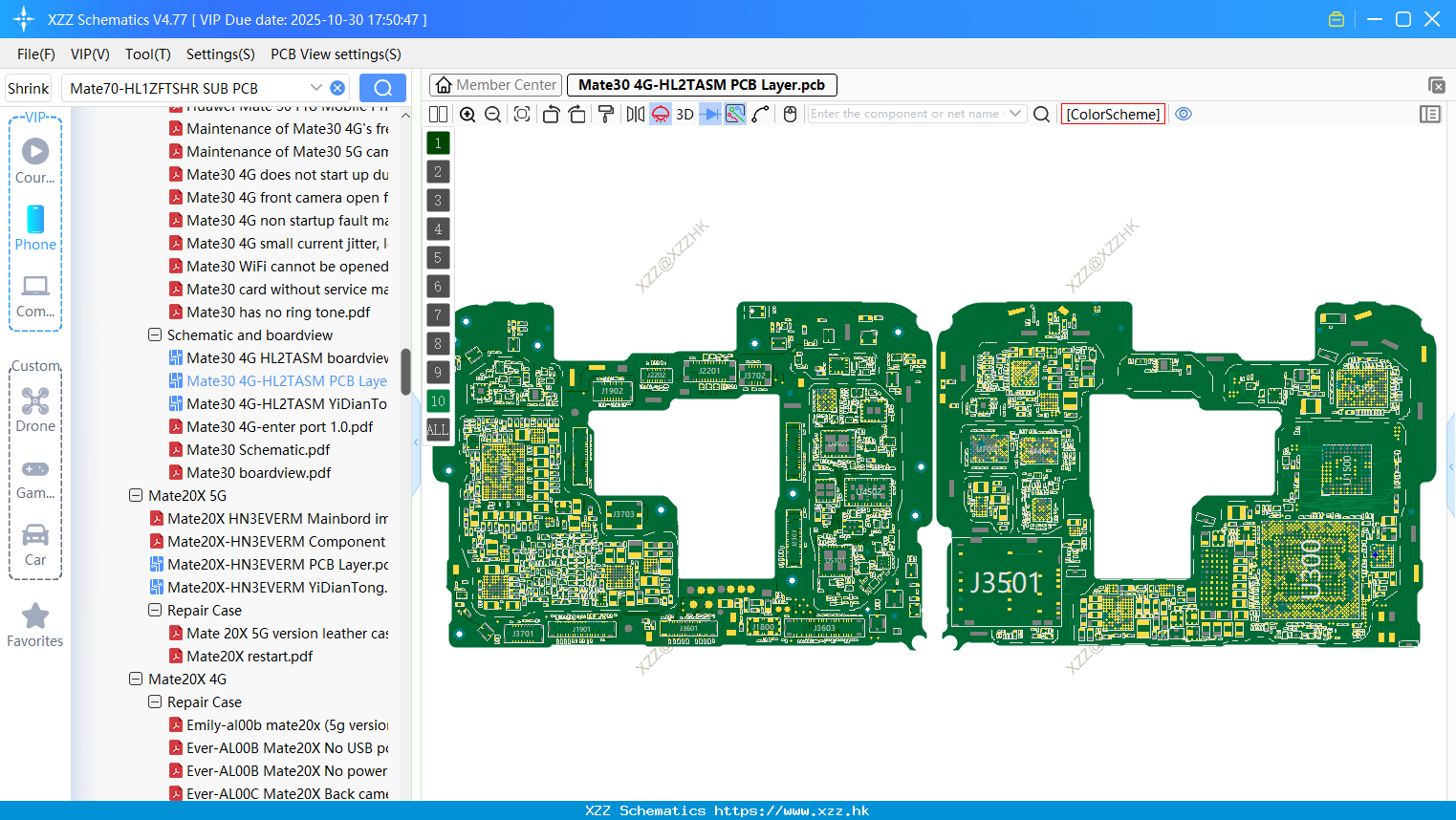Click the fit-to-screen icon
Image resolution: width=1456 pixels, height=820 pixels.
(522, 115)
